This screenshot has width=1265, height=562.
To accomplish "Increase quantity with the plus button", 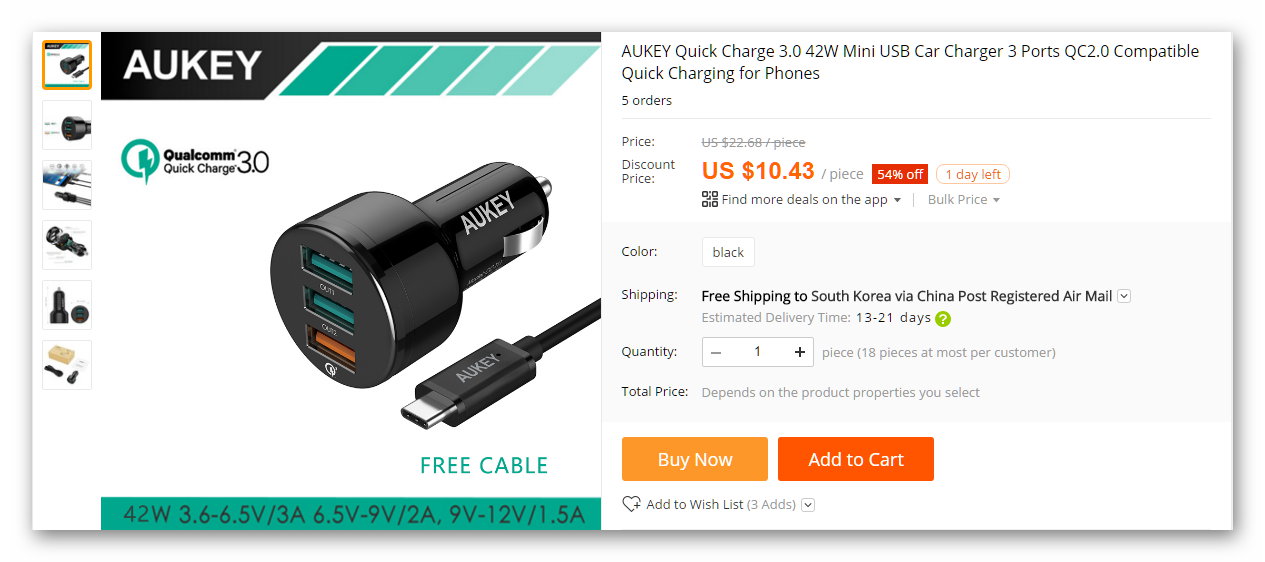I will [x=800, y=352].
